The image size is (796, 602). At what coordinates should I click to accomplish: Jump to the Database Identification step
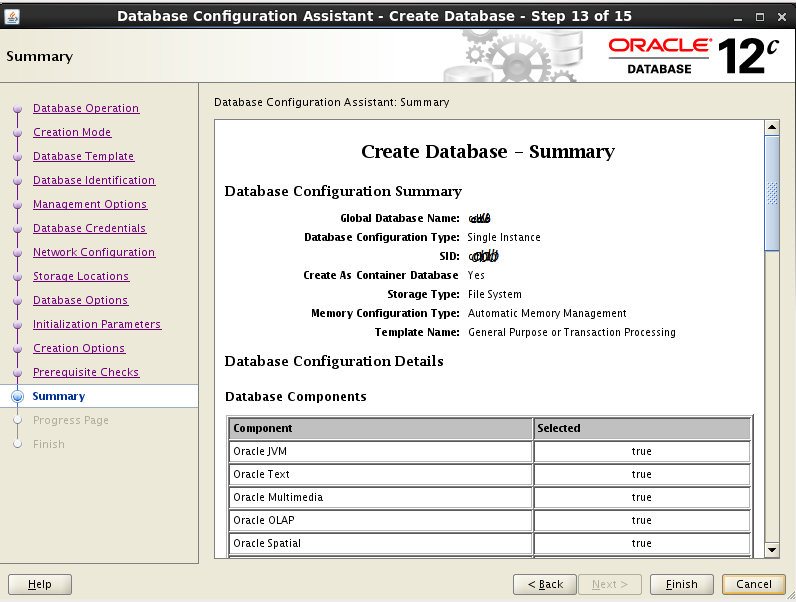tap(94, 180)
